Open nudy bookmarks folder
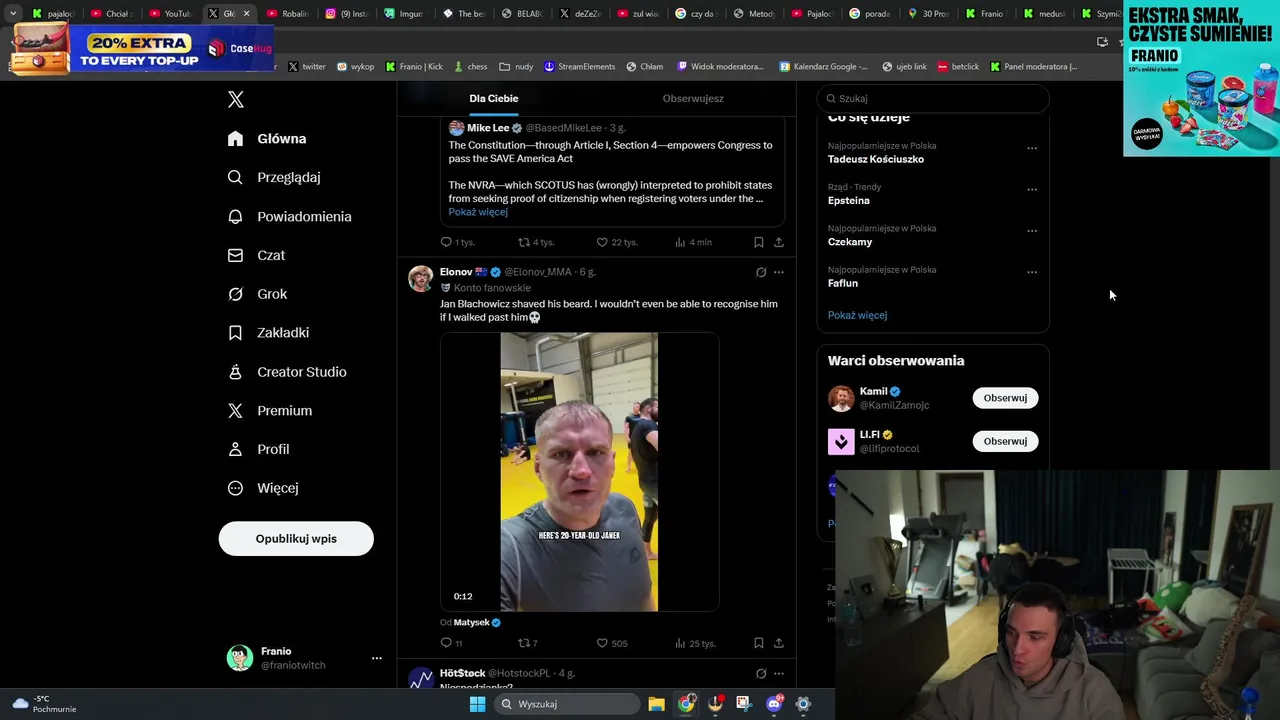The width and height of the screenshot is (1280, 720). (x=517, y=67)
